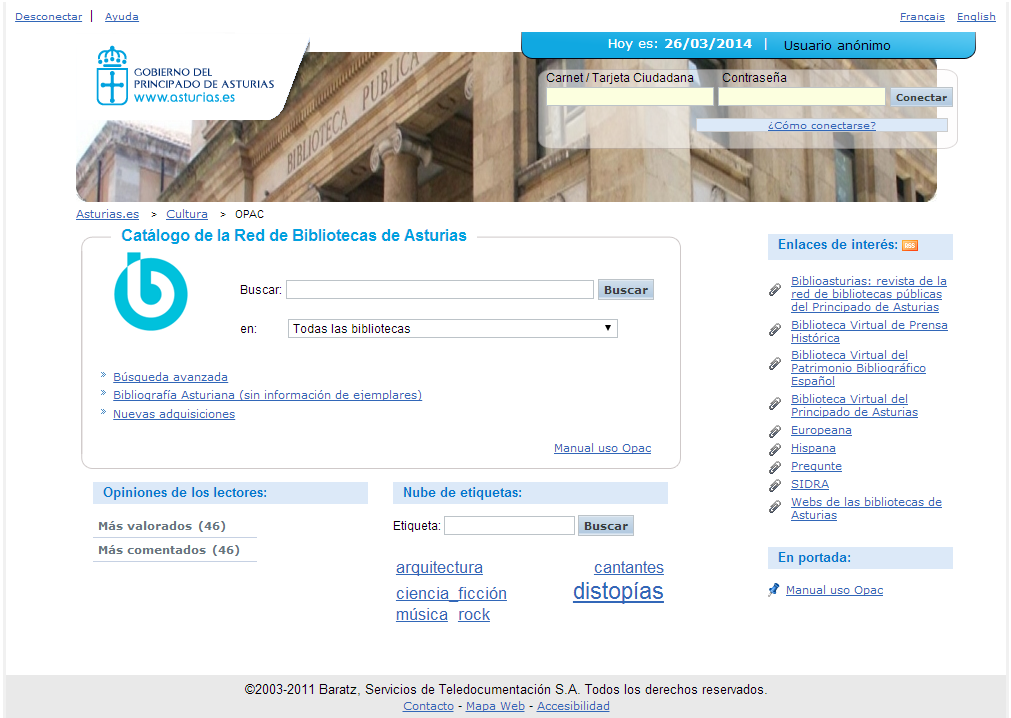Switch language to English
This screenshot has height=718, width=1011.
tap(976, 17)
